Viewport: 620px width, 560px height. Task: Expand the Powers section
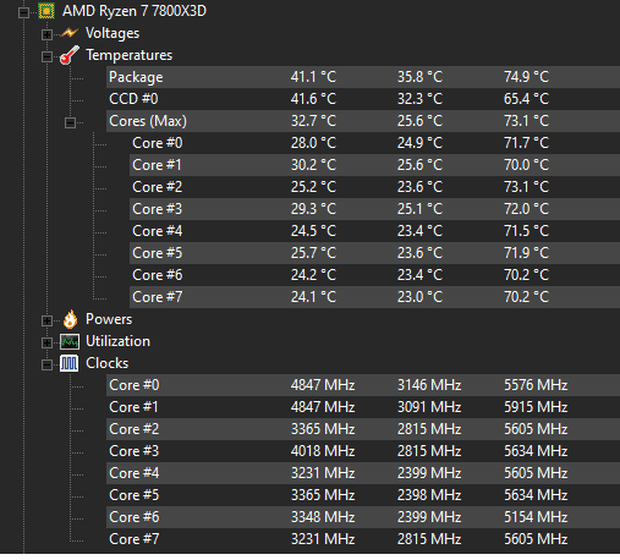(x=47, y=321)
